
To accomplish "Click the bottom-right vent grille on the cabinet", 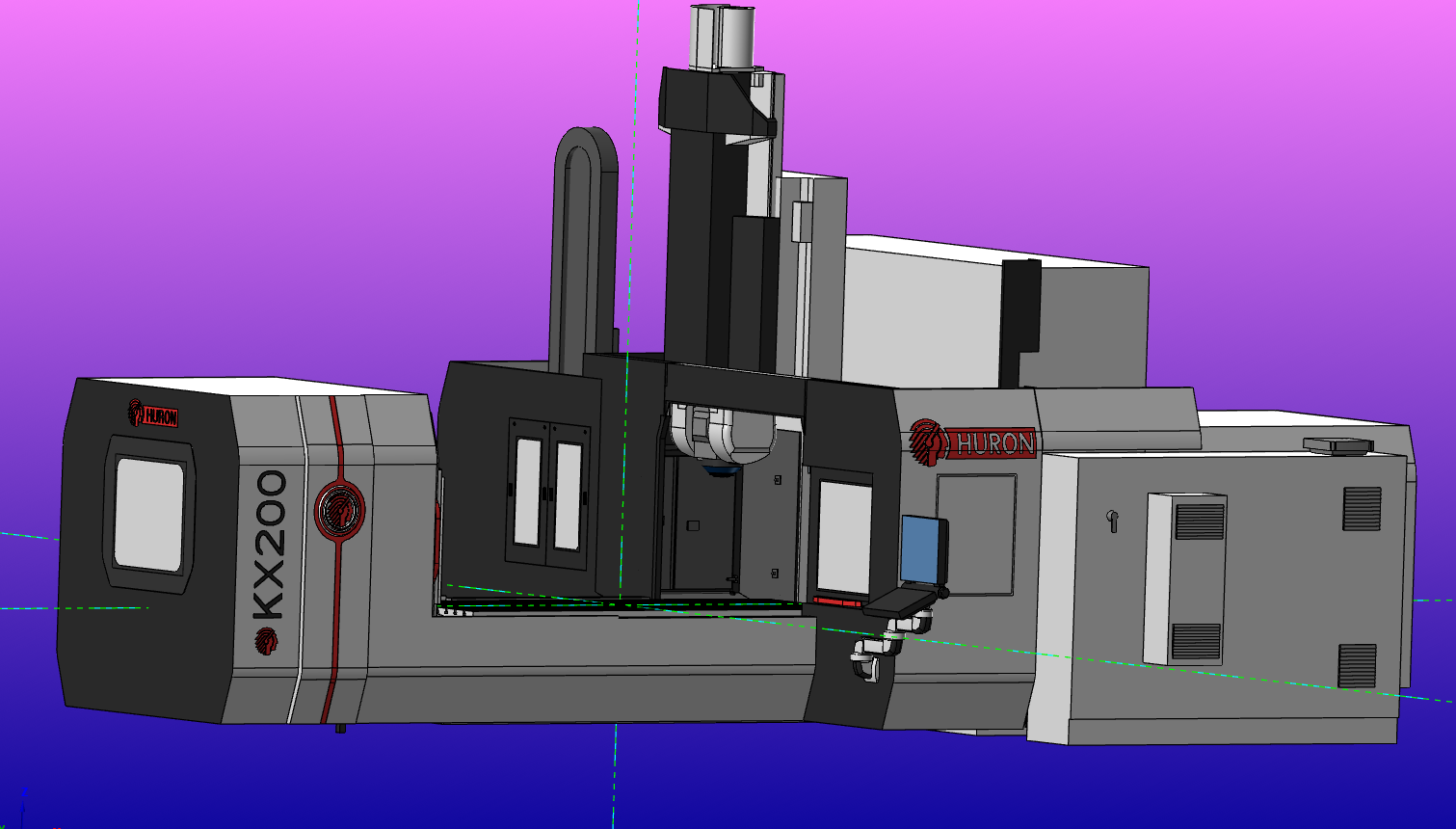I will click(1357, 666).
